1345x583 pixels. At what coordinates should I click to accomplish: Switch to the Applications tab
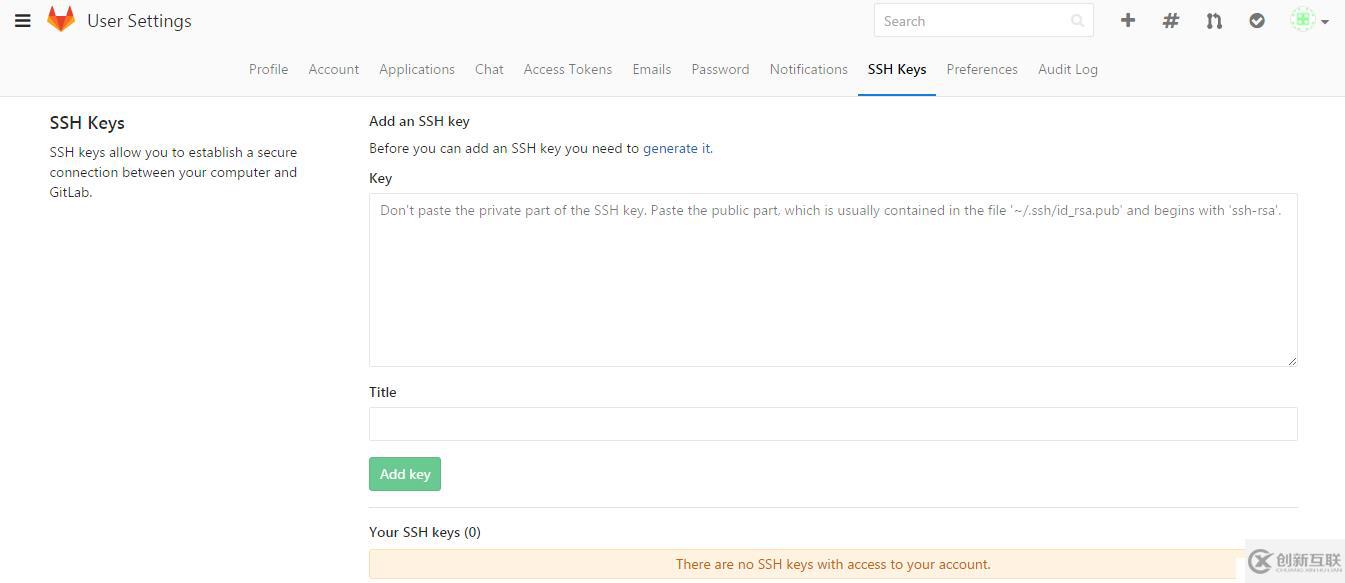tap(417, 69)
